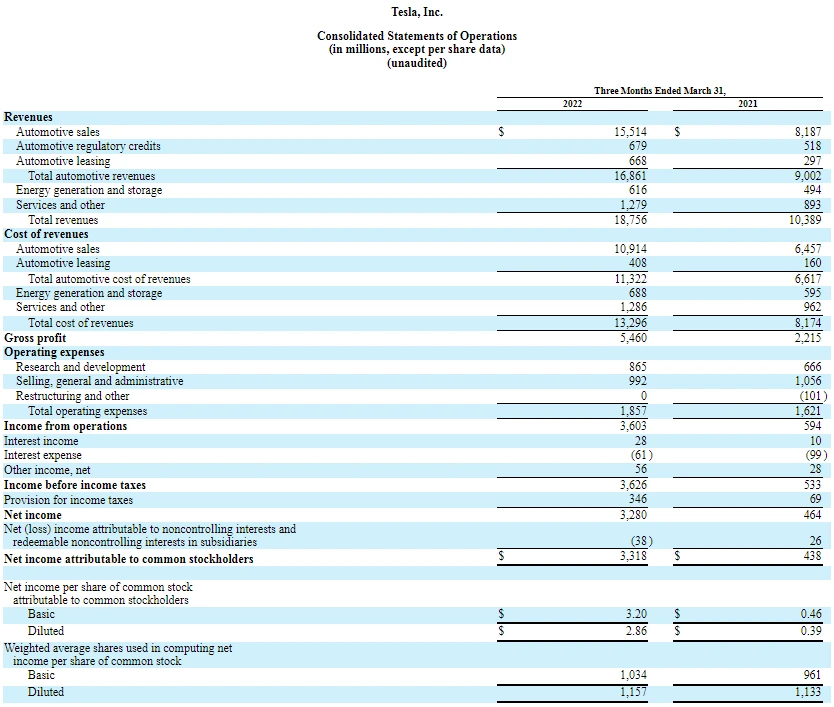Screen dimensions: 834x707
Task: Click attributable net income value 3,318
Action: pyautogui.click(x=633, y=556)
